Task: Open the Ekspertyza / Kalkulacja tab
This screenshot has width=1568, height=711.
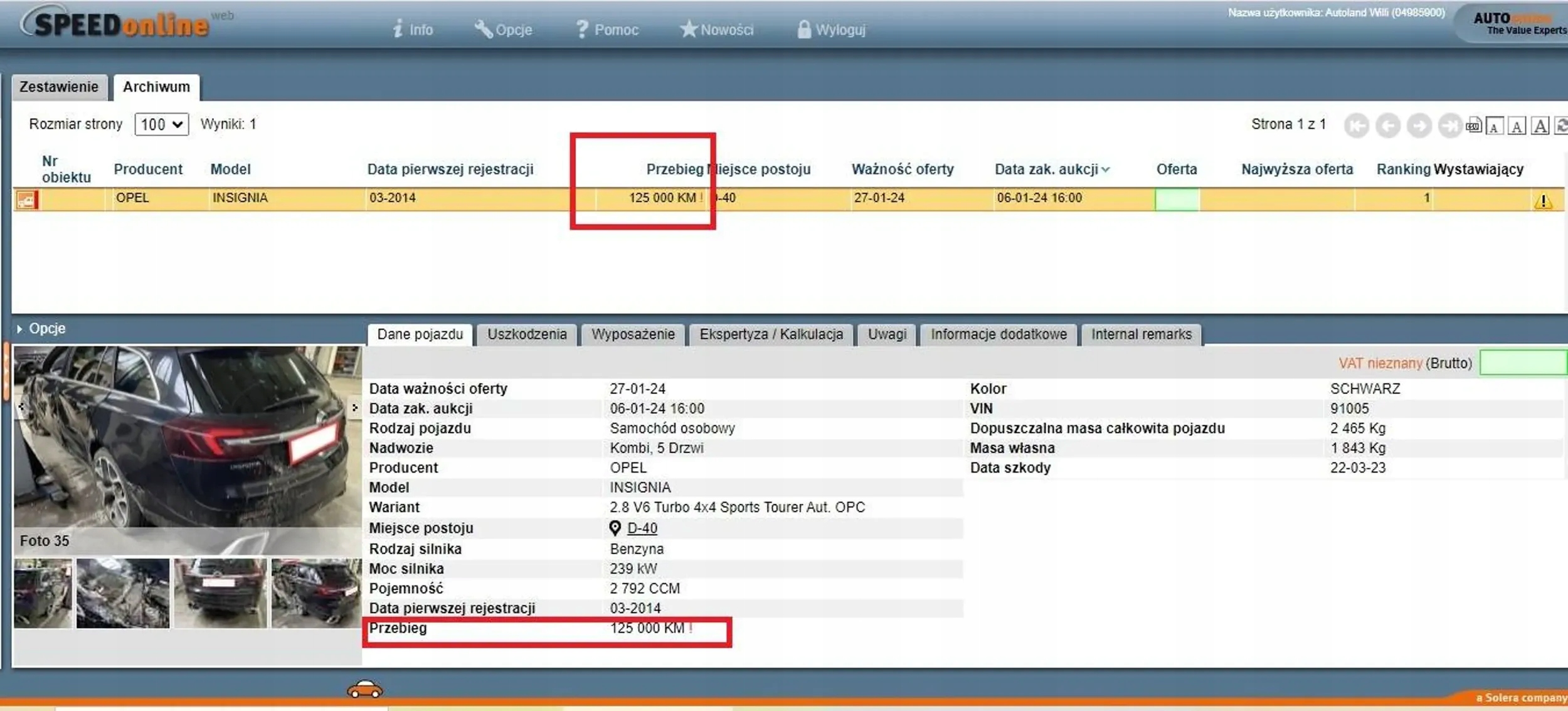Action: click(771, 334)
